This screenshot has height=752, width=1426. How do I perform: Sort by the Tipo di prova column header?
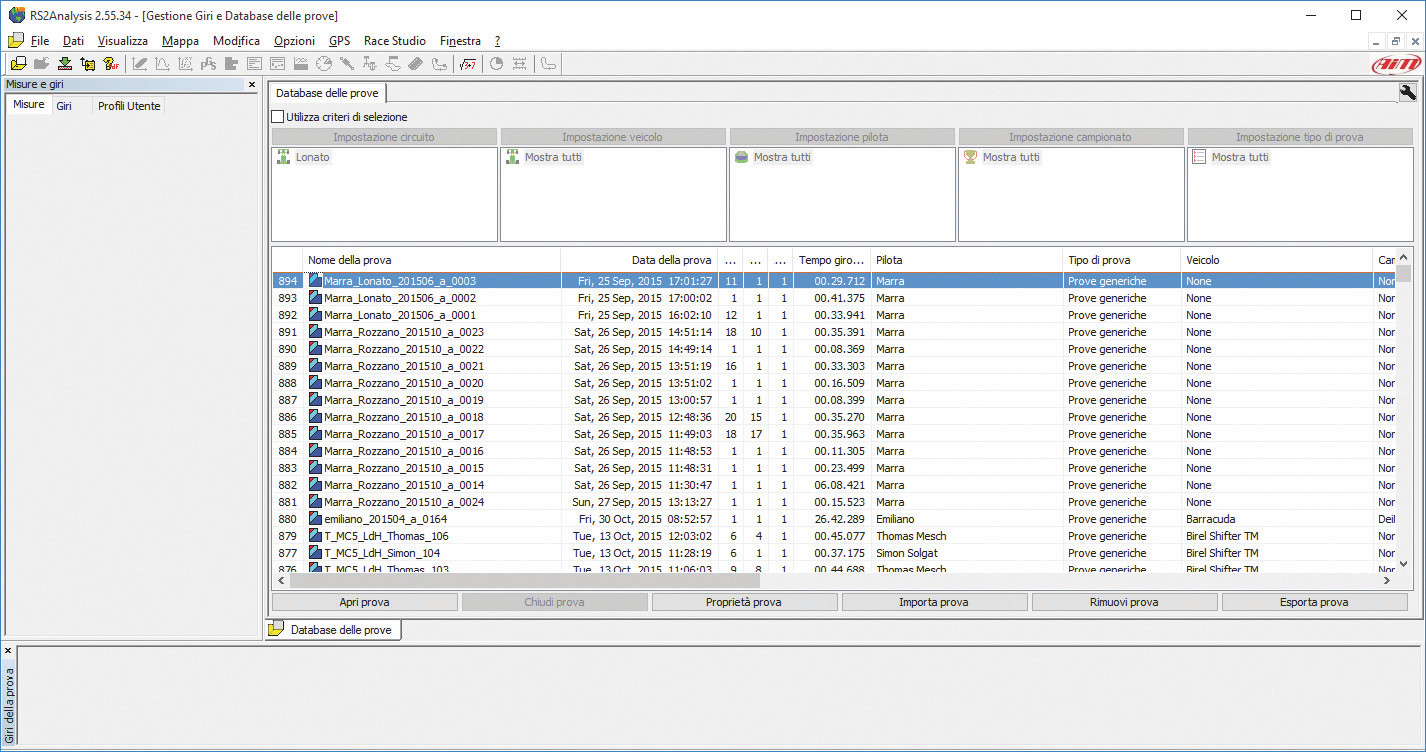(1122, 260)
